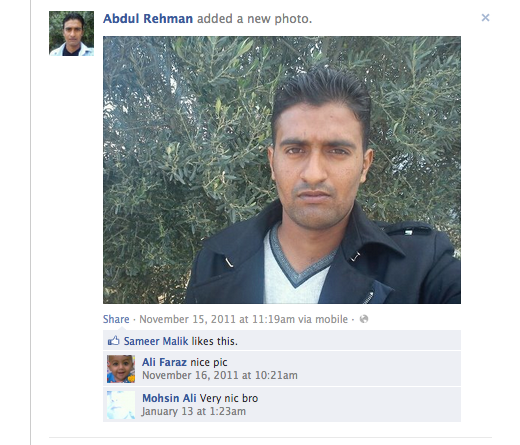This screenshot has height=445, width=520.
Task: Open Ali Faraz's name link
Action: pyautogui.click(x=164, y=362)
